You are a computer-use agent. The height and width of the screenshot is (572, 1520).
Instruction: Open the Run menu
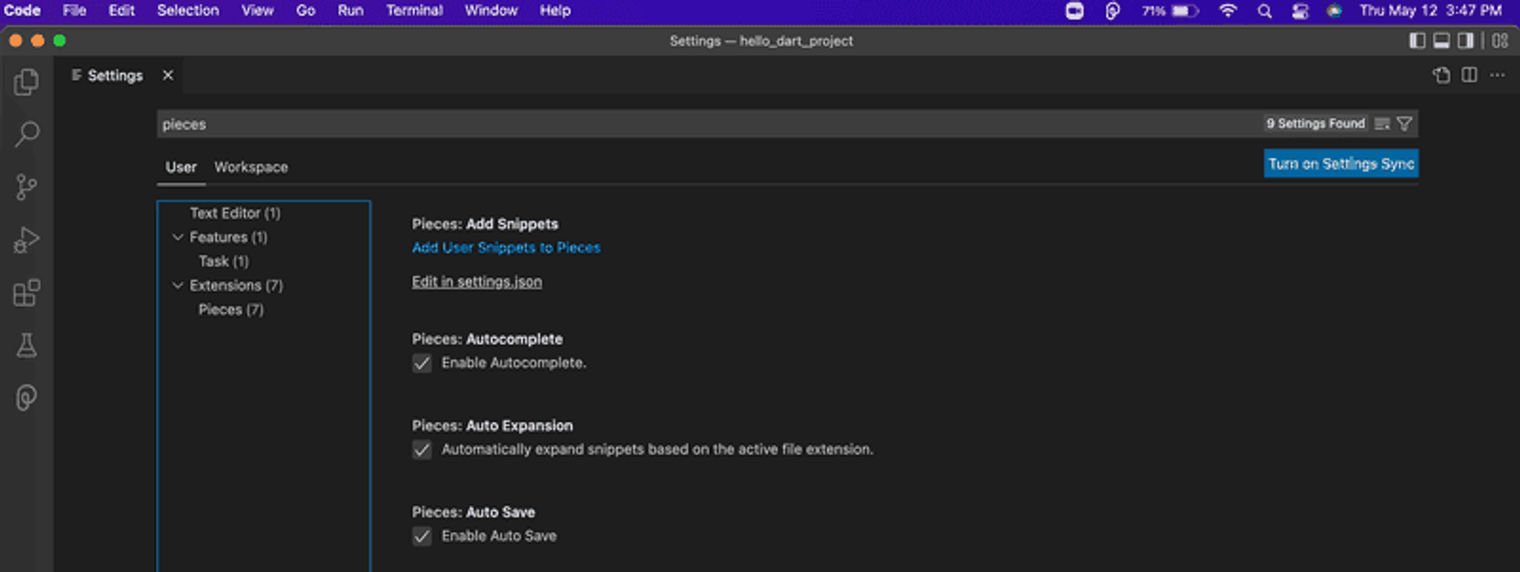(x=351, y=11)
